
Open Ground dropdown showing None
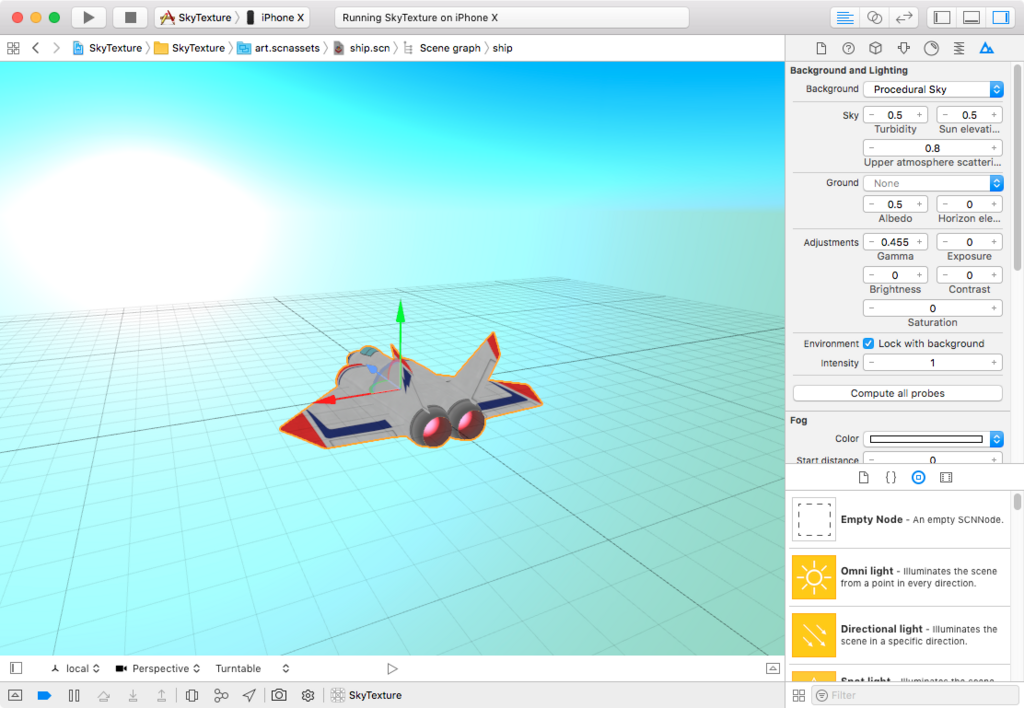tap(933, 184)
